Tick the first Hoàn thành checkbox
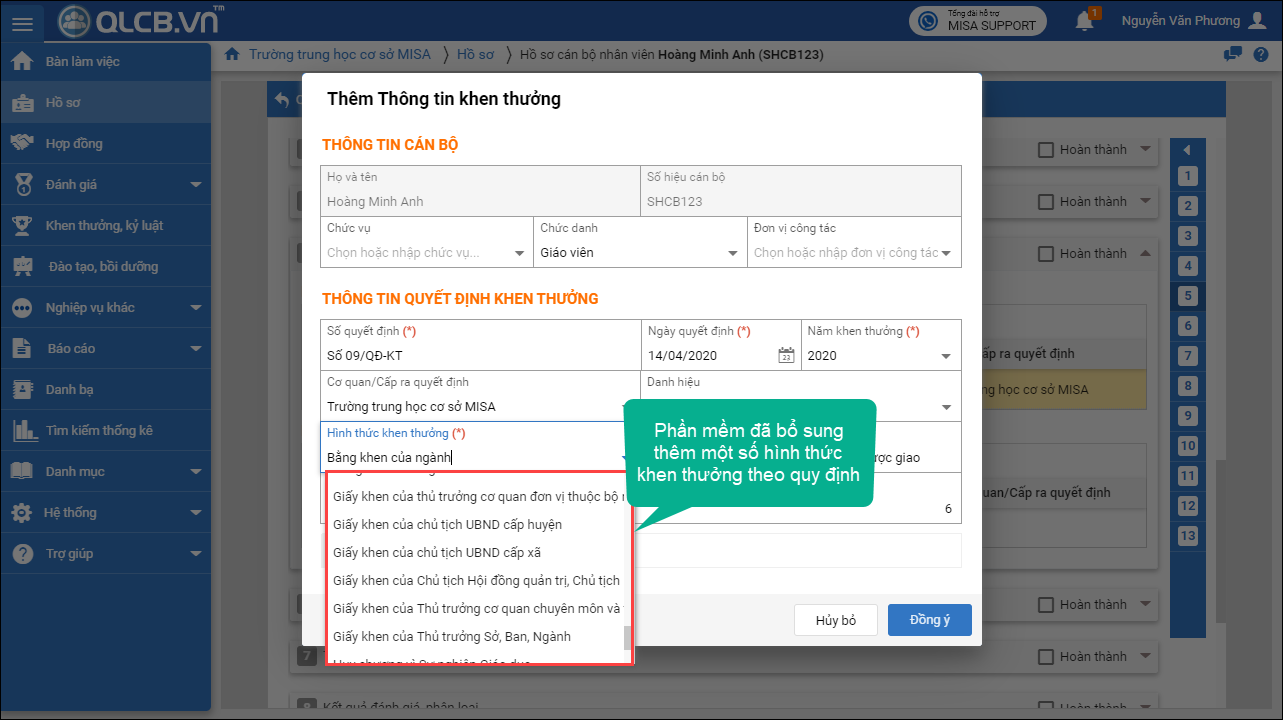 1046,150
